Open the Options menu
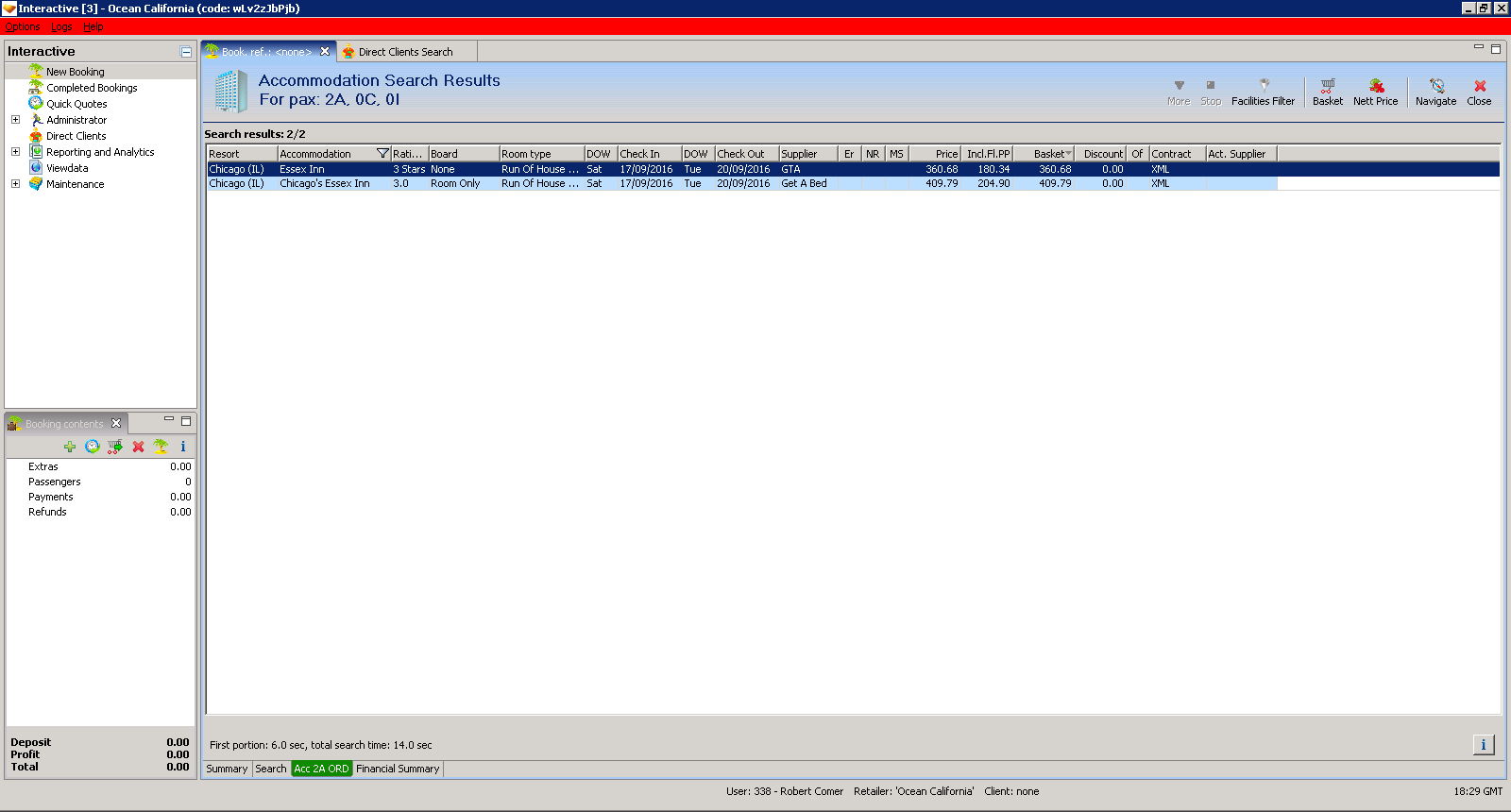This screenshot has width=1511, height=812. (x=22, y=26)
